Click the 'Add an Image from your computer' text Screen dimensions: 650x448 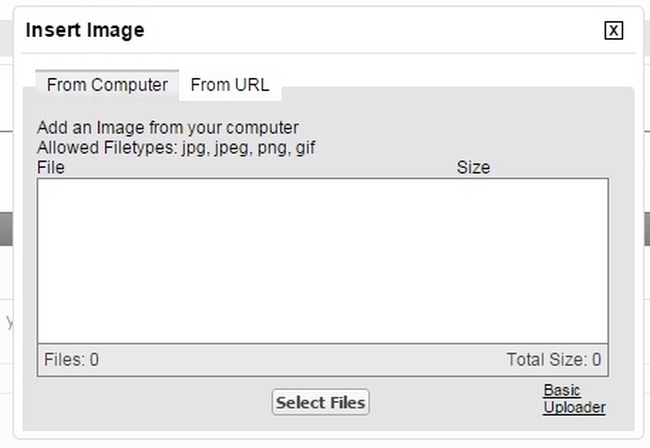pyautogui.click(x=168, y=128)
